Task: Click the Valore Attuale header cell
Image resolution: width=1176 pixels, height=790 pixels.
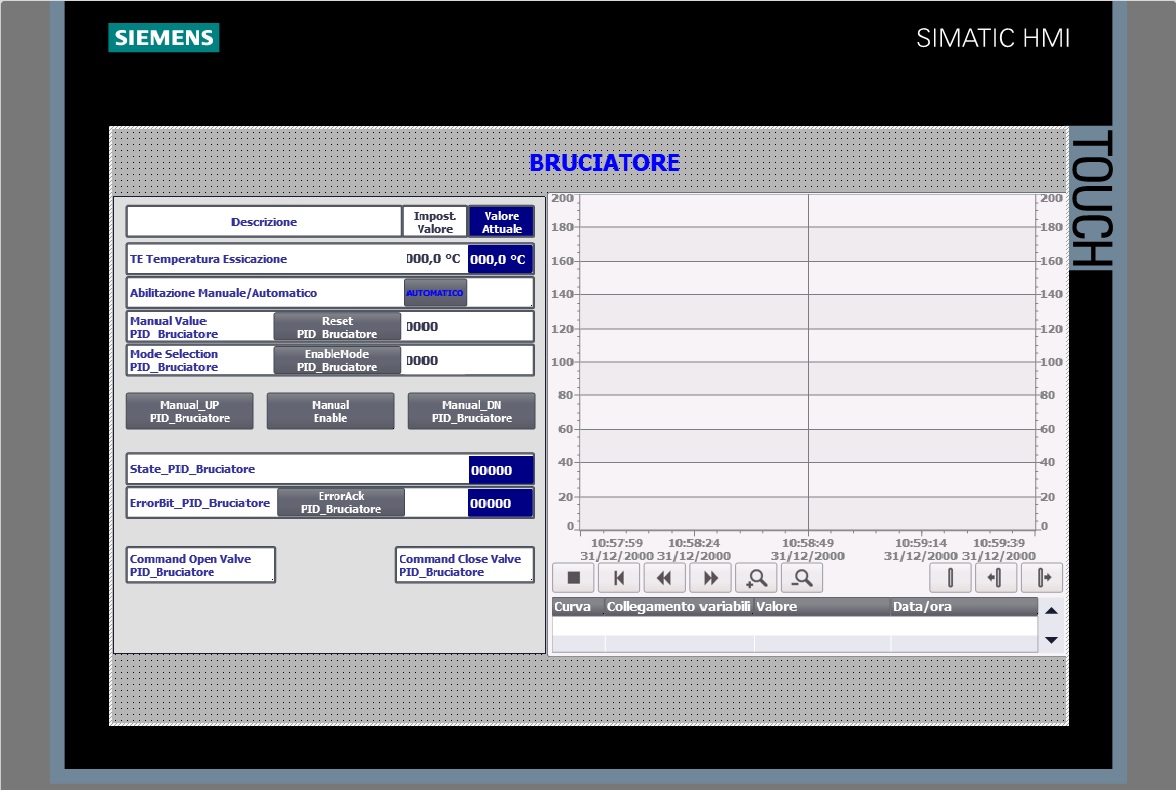Action: (501, 222)
